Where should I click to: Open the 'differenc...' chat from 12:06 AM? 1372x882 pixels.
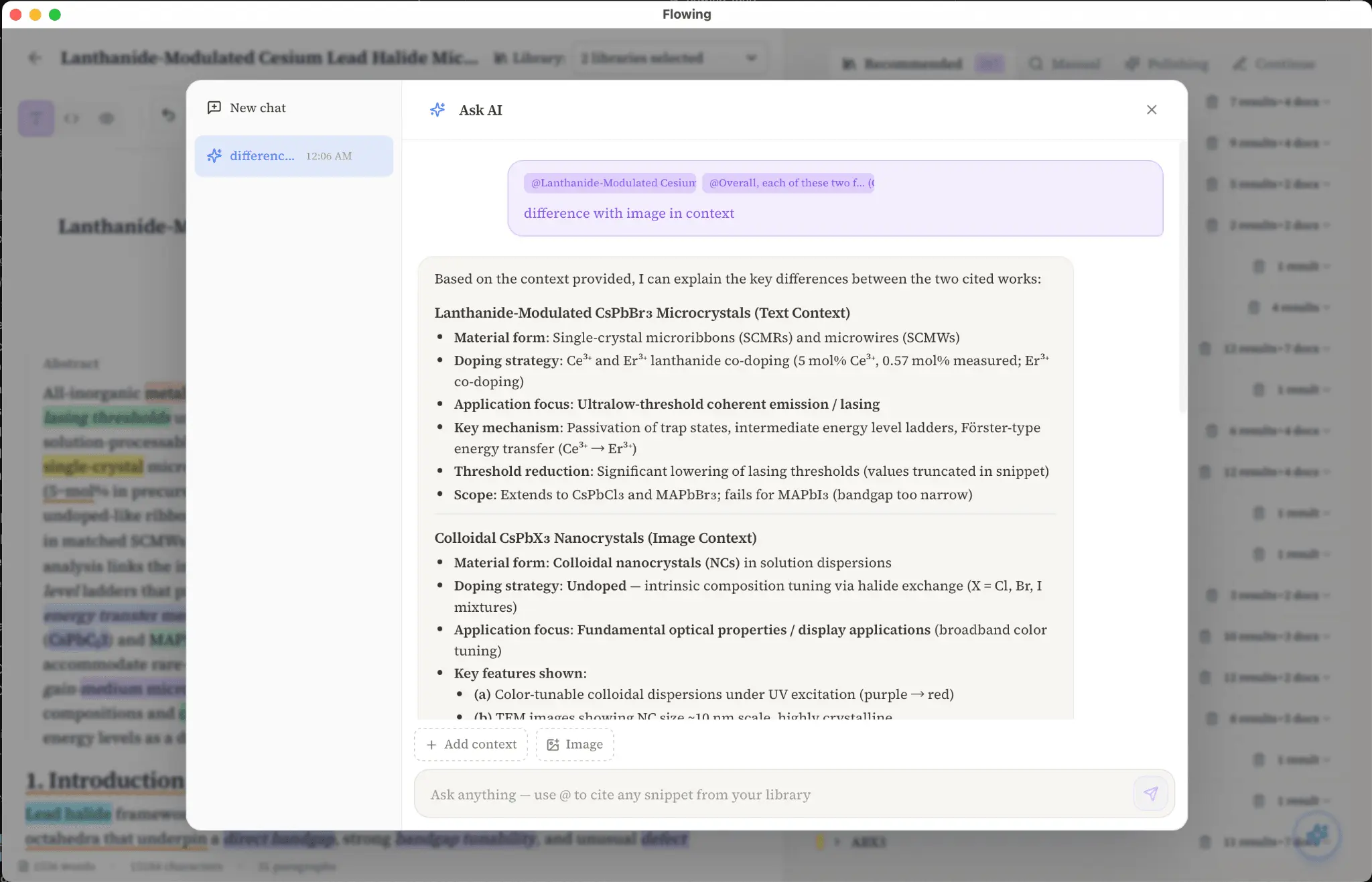tap(294, 156)
